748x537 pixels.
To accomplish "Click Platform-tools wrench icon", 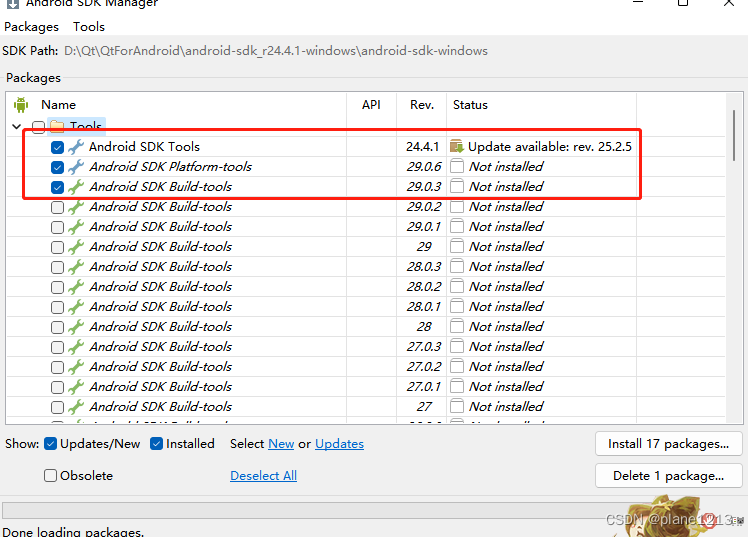I will click(x=76, y=167).
